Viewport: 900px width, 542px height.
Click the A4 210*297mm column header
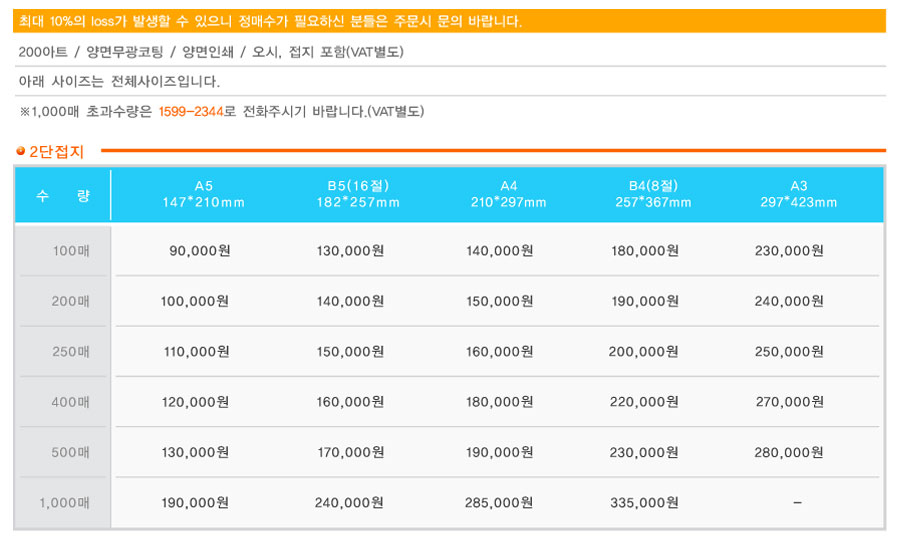pyautogui.click(x=508, y=194)
